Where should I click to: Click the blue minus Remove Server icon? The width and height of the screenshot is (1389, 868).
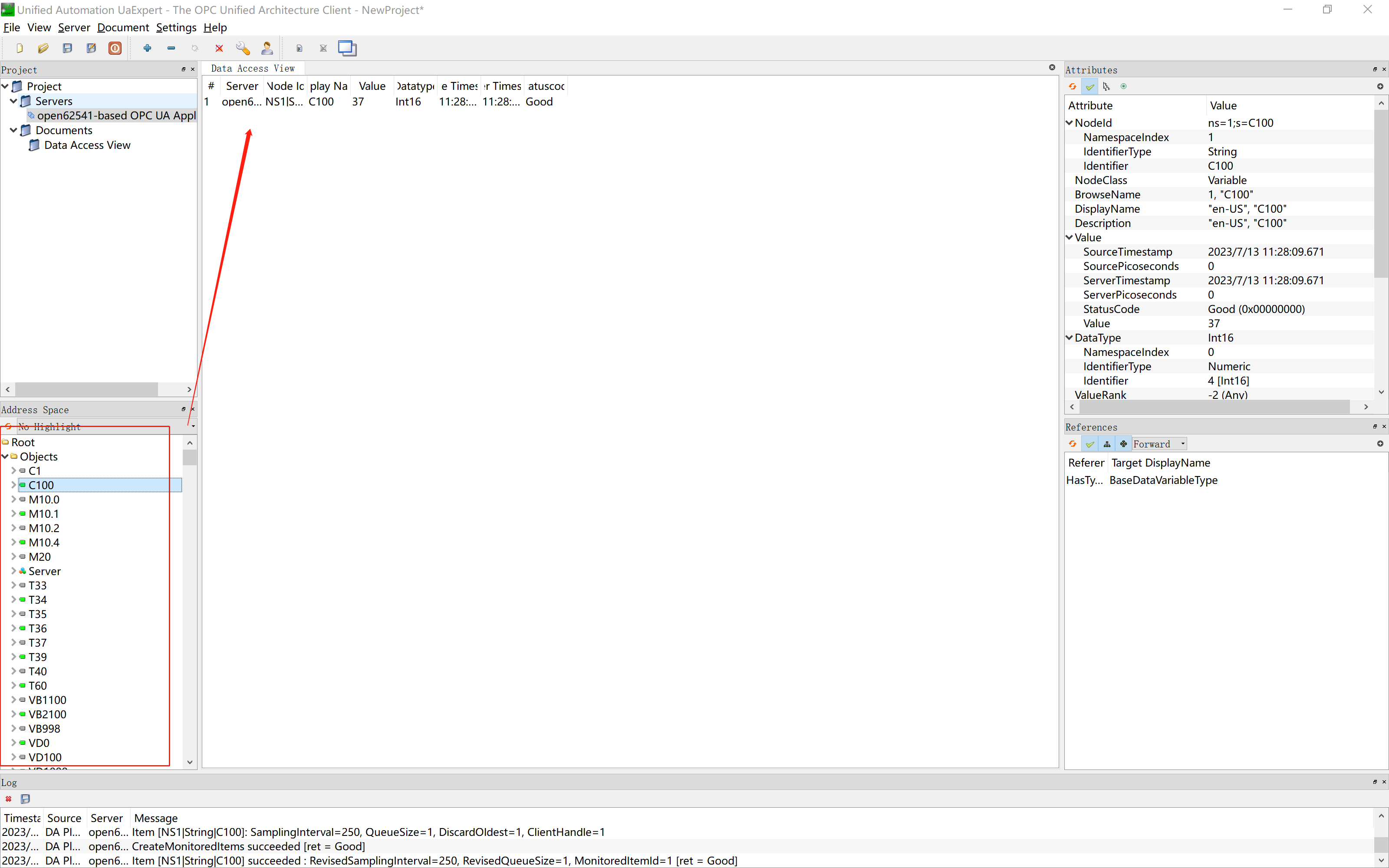pyautogui.click(x=171, y=48)
